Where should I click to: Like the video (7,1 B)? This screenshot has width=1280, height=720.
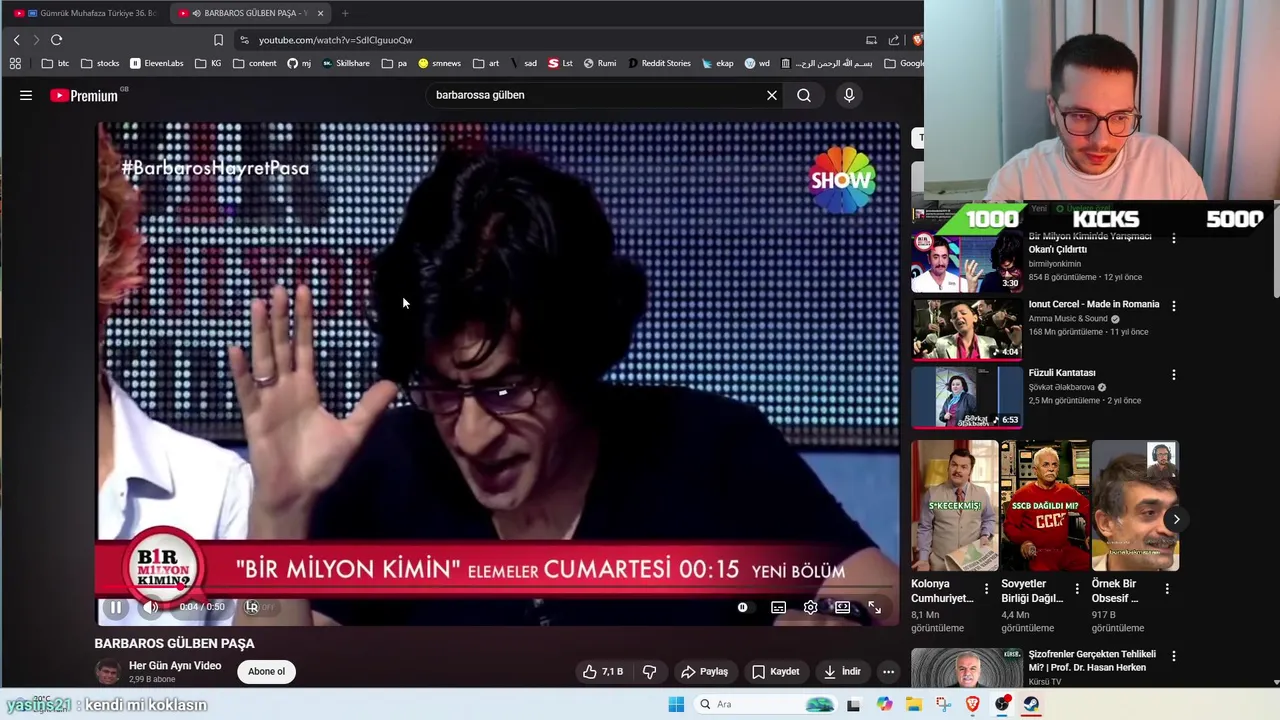click(x=603, y=671)
